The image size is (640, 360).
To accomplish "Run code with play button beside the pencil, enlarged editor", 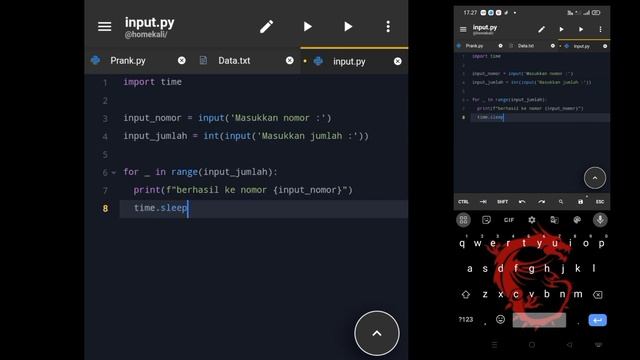I will pyautogui.click(x=307, y=27).
